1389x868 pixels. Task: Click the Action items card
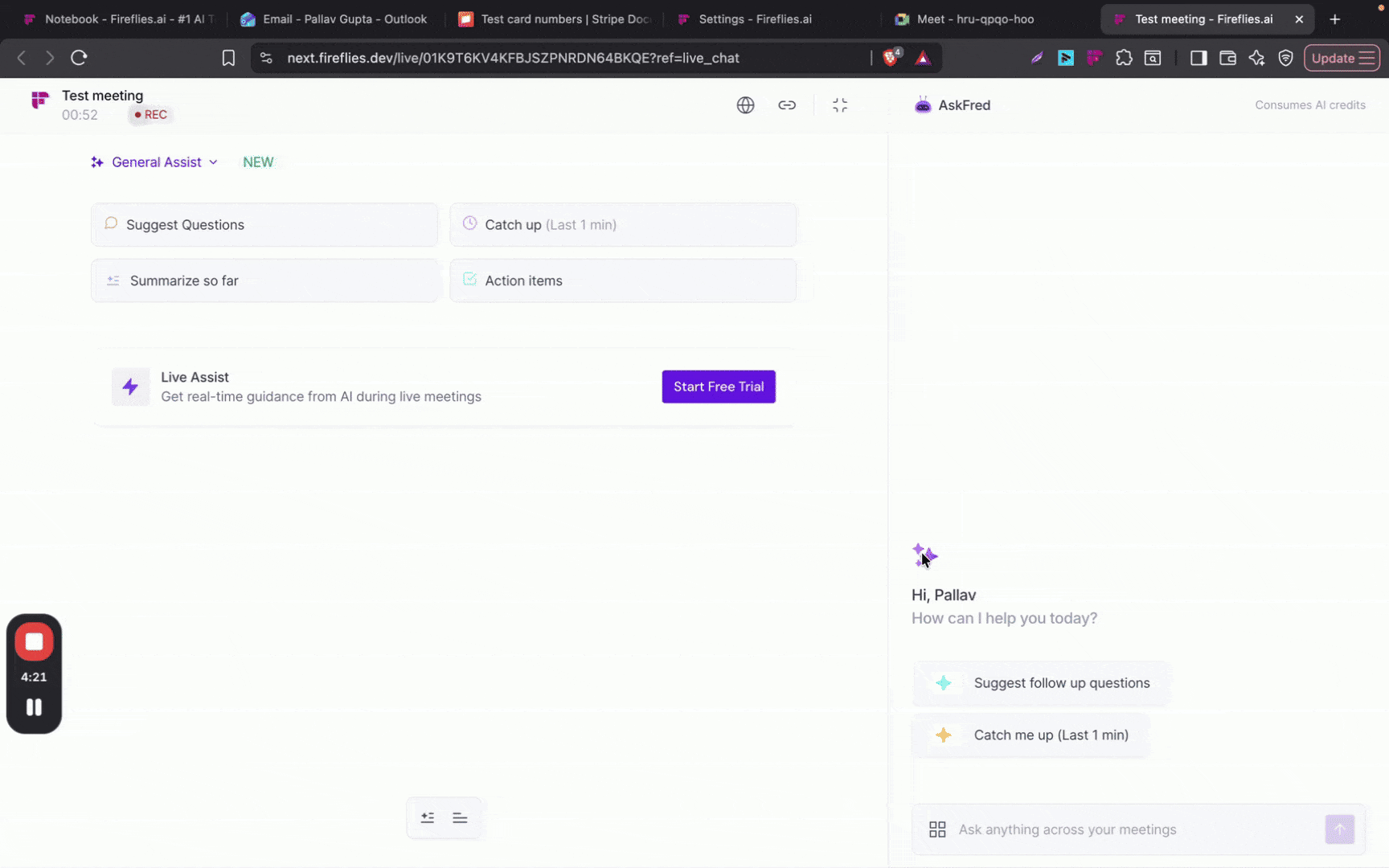pyautogui.click(x=623, y=280)
